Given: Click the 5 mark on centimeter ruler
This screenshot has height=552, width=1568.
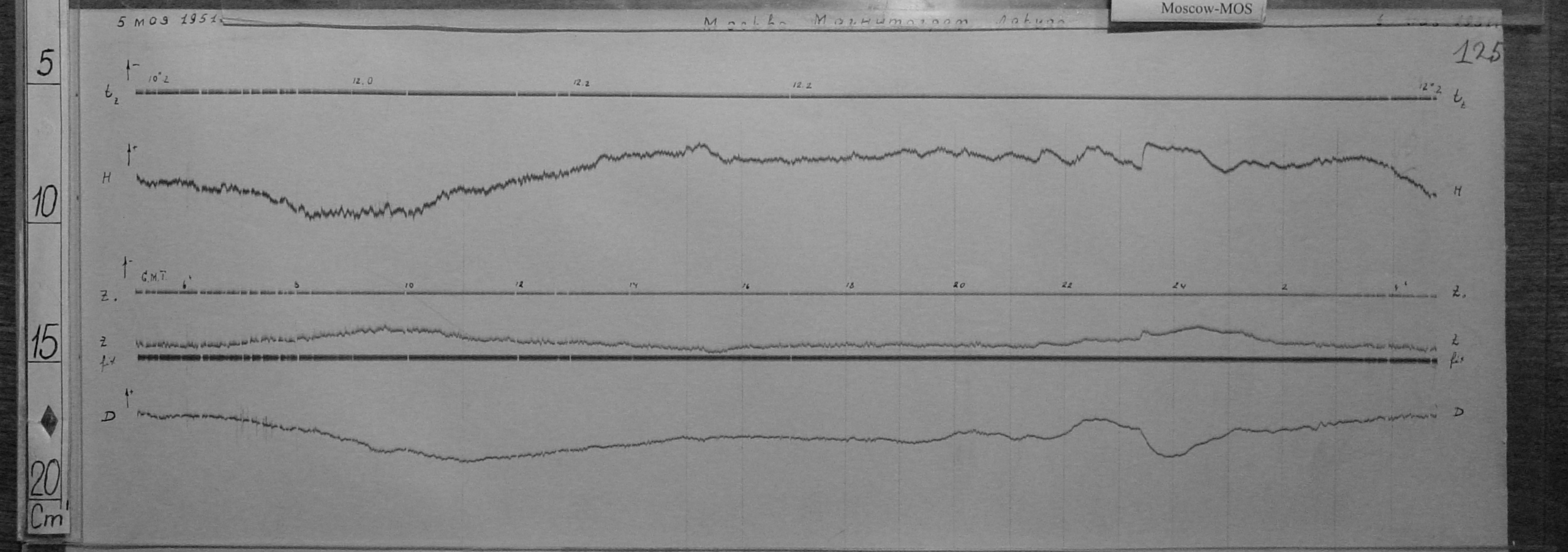Looking at the screenshot, I should point(45,64).
